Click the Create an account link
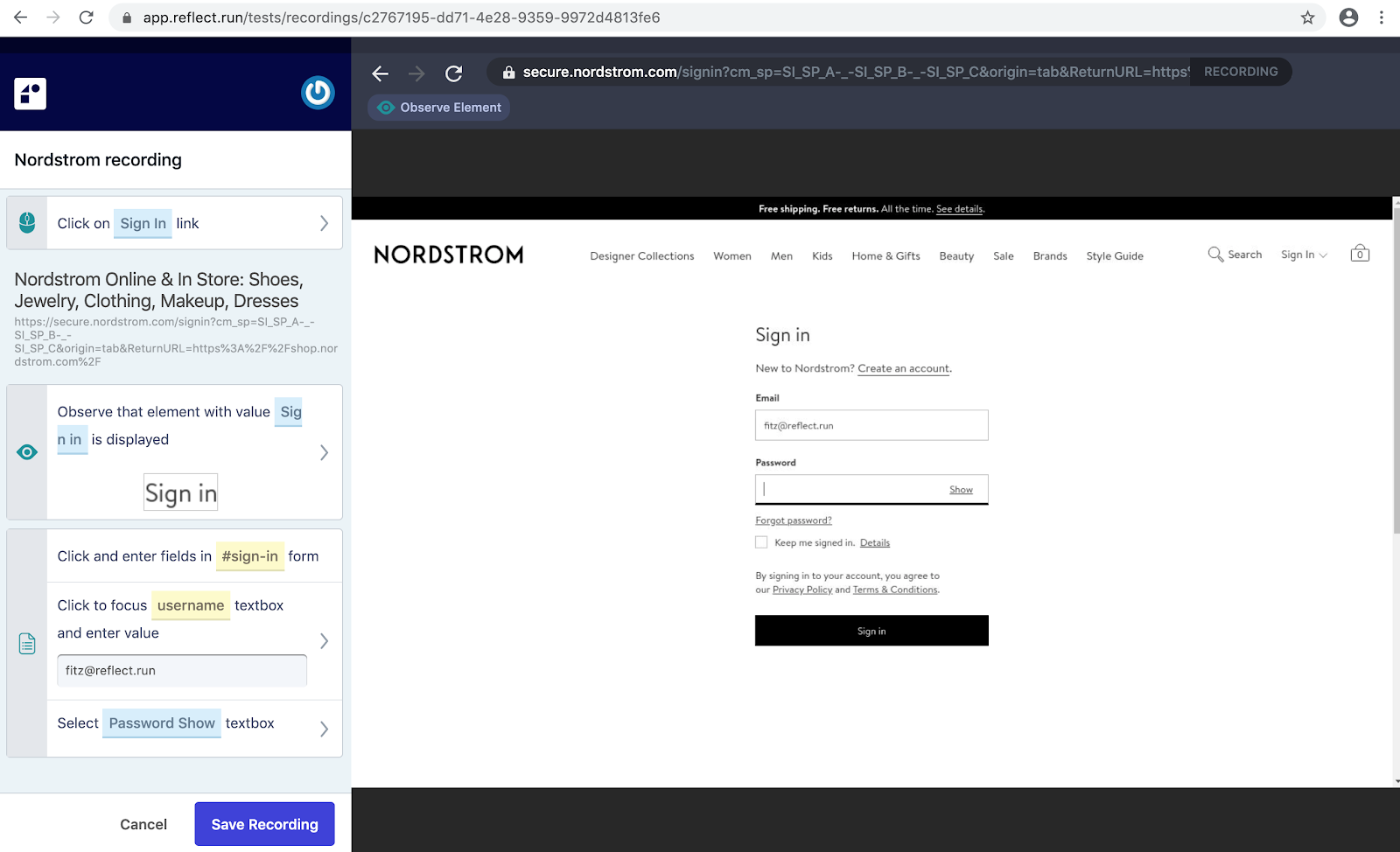The image size is (1400, 852). click(903, 368)
